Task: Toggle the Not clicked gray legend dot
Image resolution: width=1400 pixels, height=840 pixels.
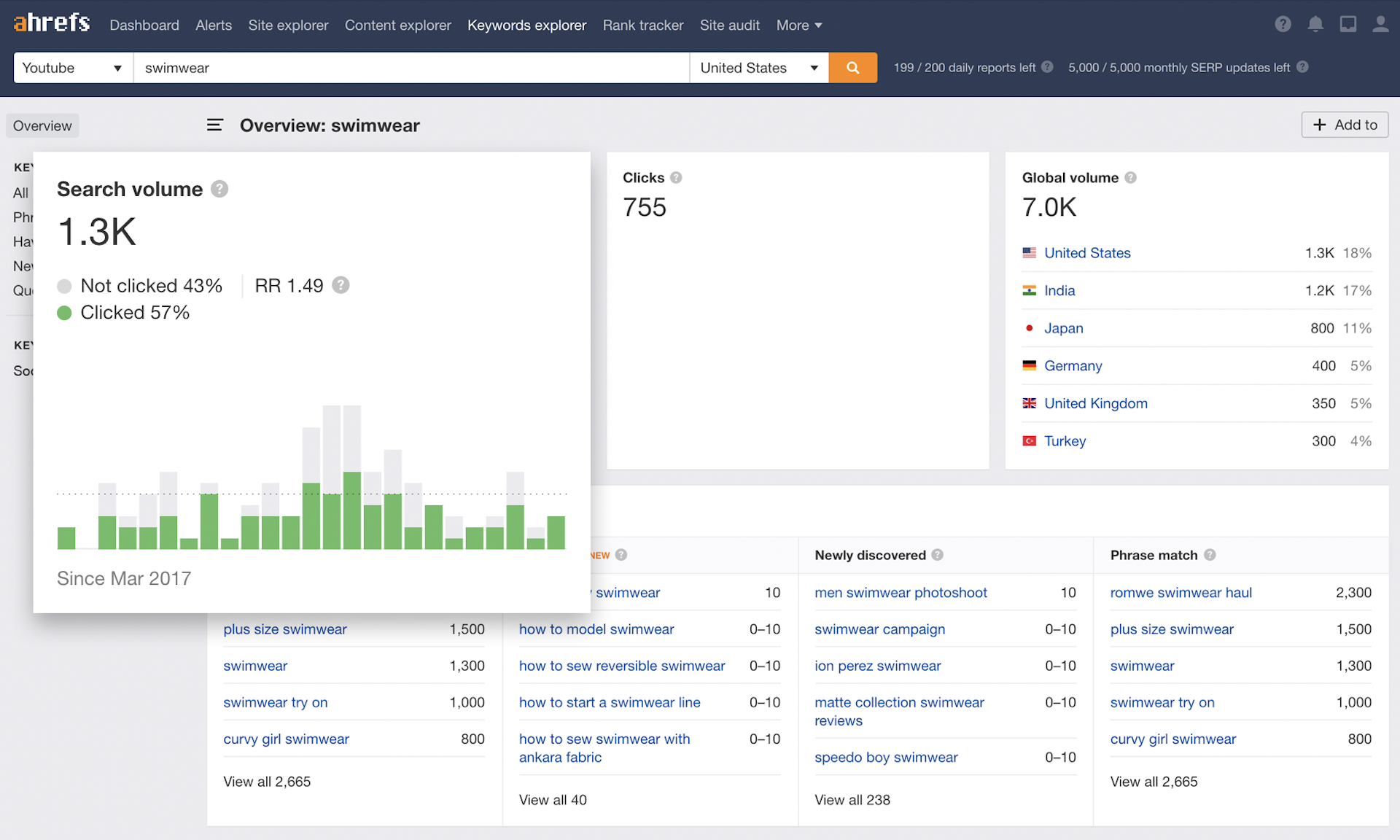Action: point(64,286)
